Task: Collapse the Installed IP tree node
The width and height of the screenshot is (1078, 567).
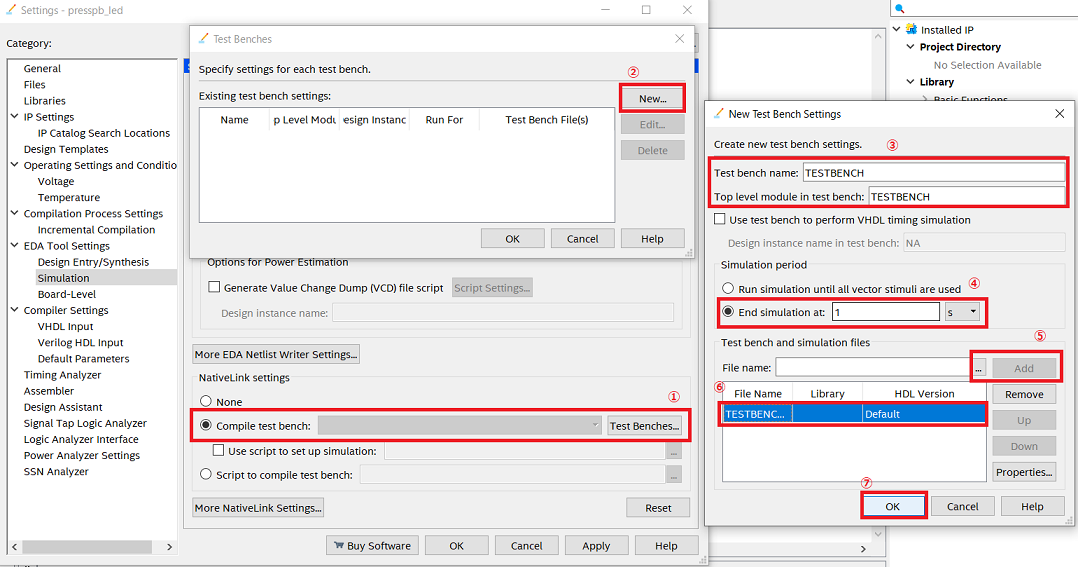Action: pos(897,30)
